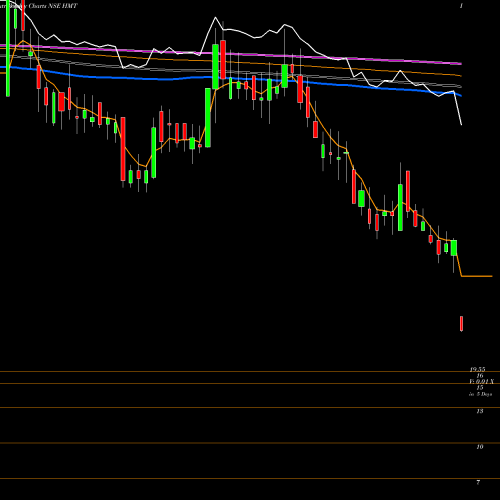This screenshot has height=500, width=500.
Task: Click the '19.55' price label
Action: coord(477,370)
